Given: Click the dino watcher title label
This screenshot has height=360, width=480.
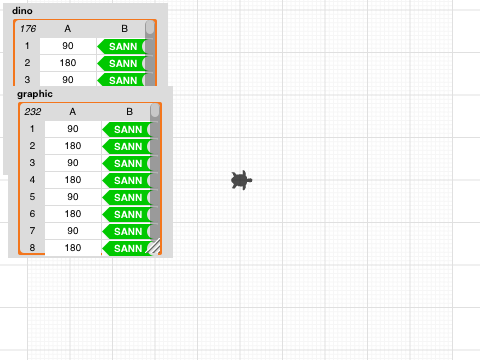Looking at the screenshot, I should coord(22,11).
